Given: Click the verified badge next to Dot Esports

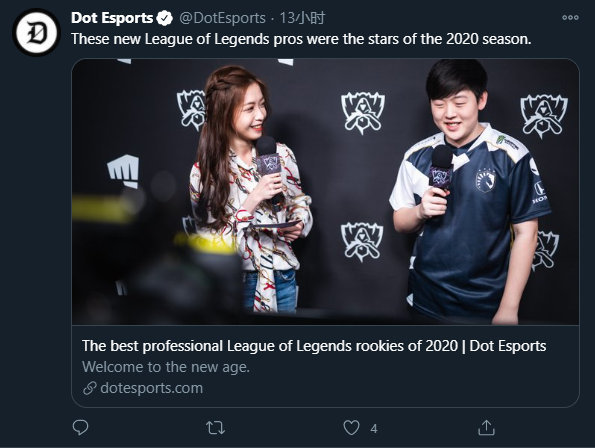Looking at the screenshot, I should click(164, 18).
